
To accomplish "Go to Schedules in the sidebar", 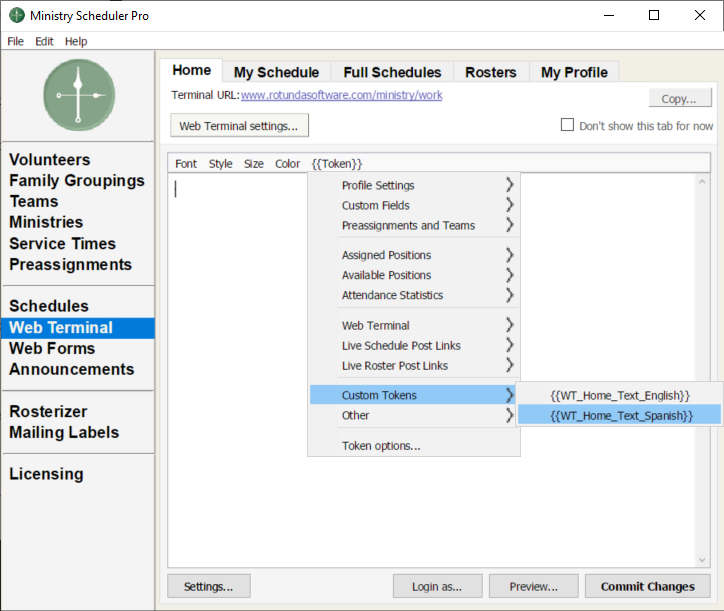I will [x=49, y=306].
